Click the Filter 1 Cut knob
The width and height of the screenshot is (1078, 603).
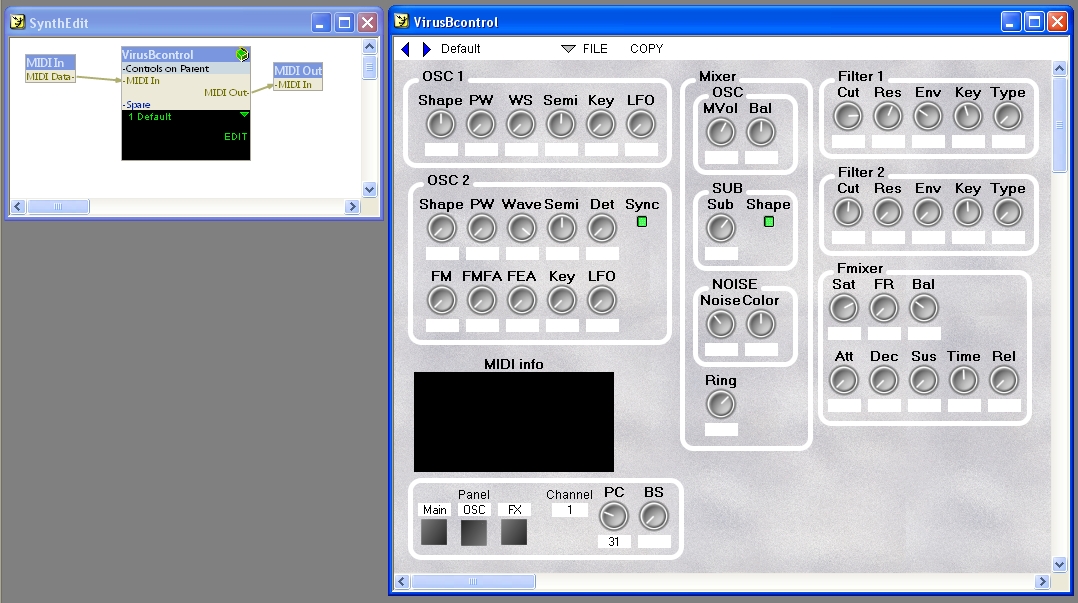click(848, 117)
